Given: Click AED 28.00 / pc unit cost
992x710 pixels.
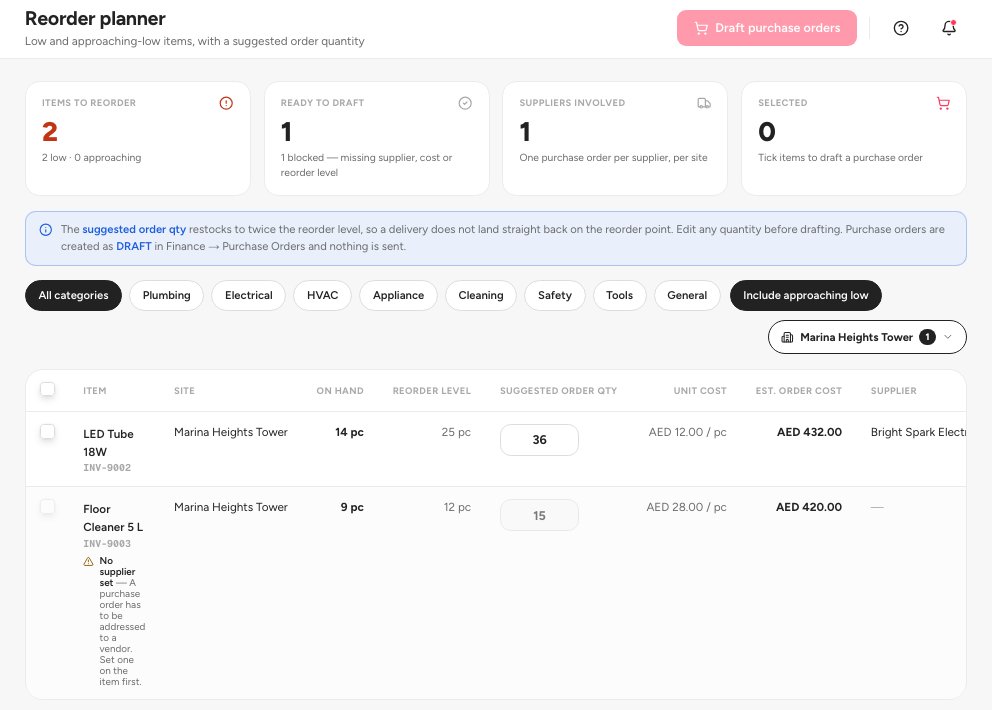Looking at the screenshot, I should point(686,507).
